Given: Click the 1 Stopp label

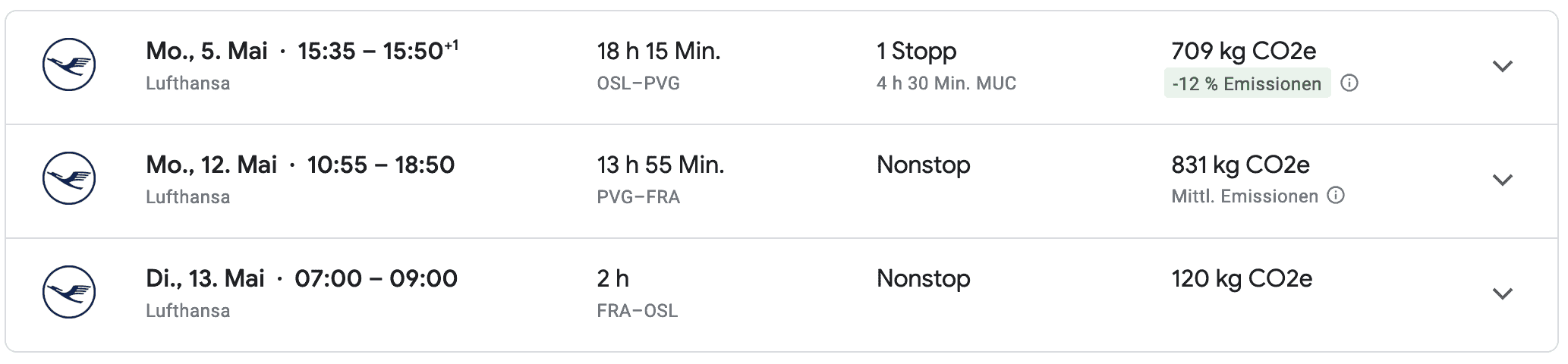Looking at the screenshot, I should [916, 51].
